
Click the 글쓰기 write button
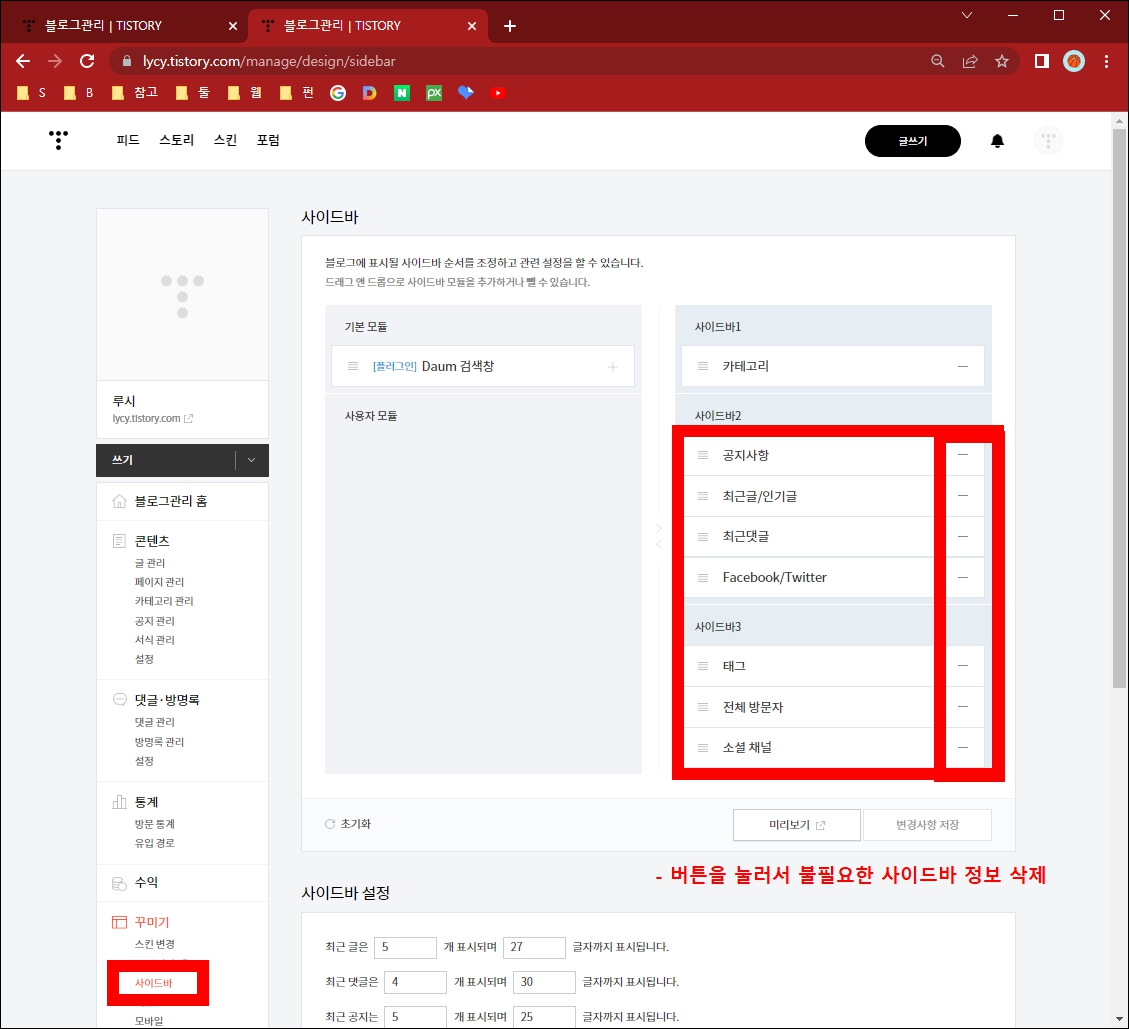[x=911, y=141]
